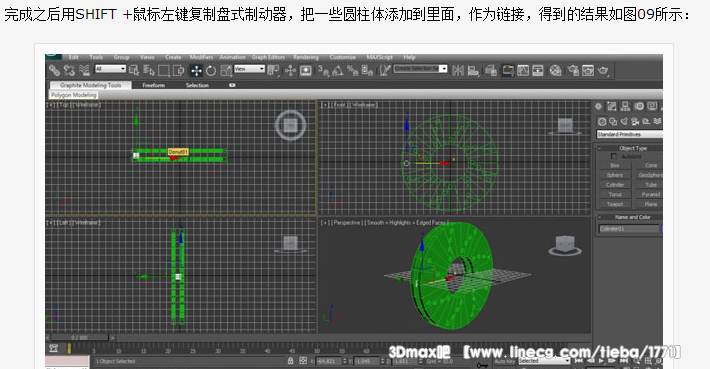Viewport: 710px width, 369px height.
Task: Open the Group menu
Action: click(x=121, y=57)
